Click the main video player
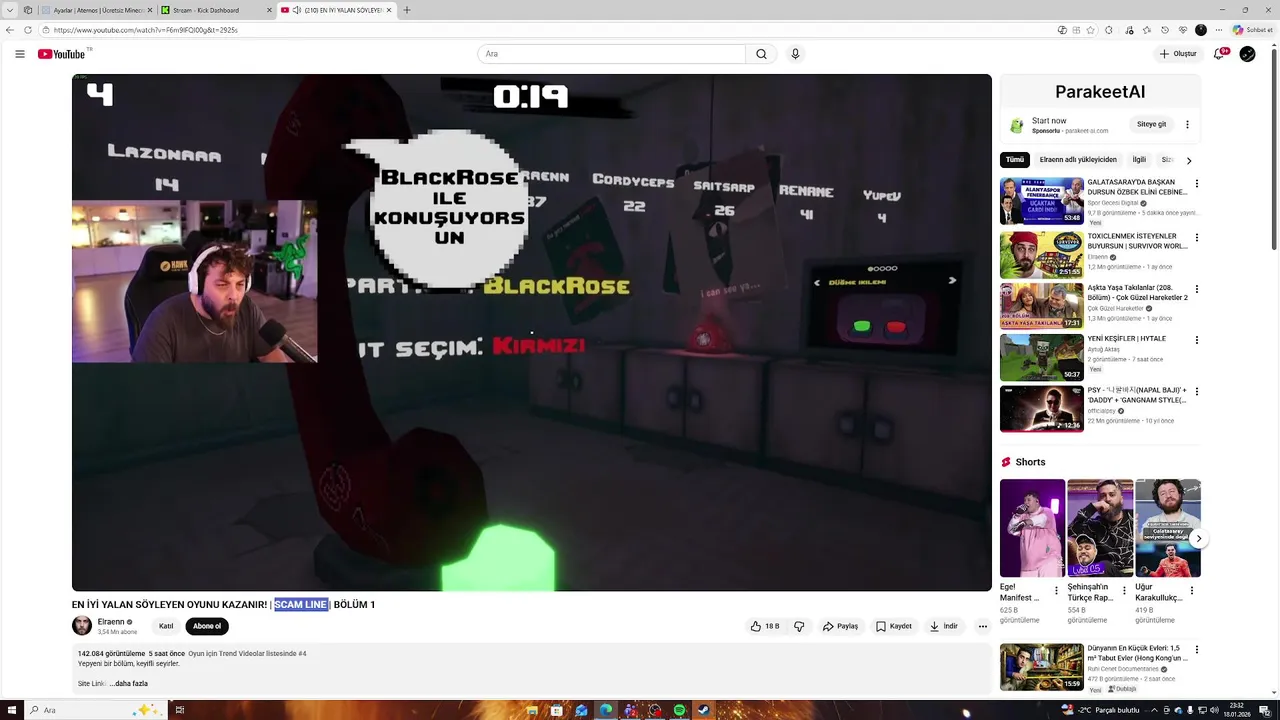Viewport: 1280px width, 720px height. pos(532,332)
